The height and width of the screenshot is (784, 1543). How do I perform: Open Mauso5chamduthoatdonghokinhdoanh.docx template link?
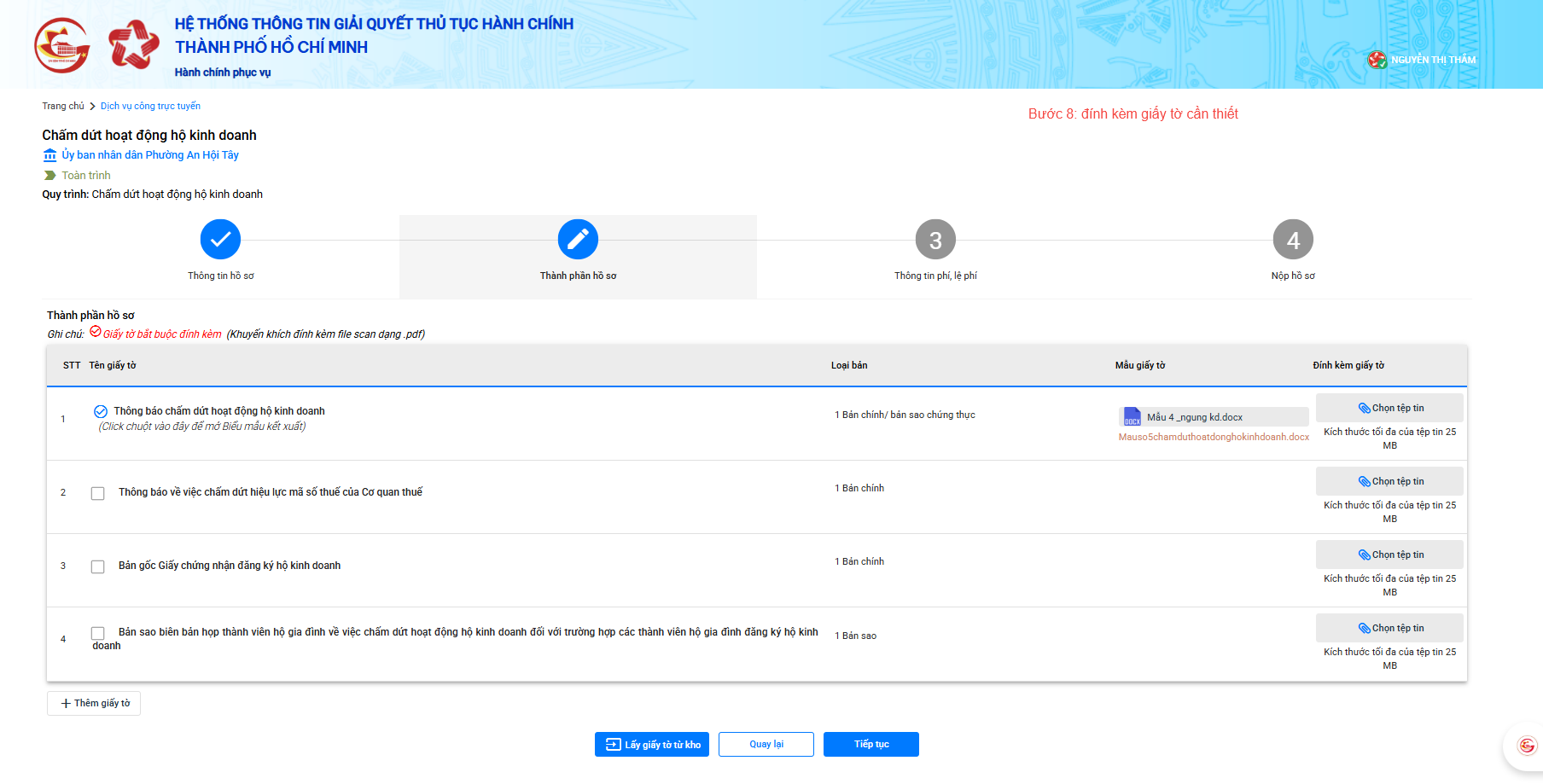pyautogui.click(x=1213, y=437)
